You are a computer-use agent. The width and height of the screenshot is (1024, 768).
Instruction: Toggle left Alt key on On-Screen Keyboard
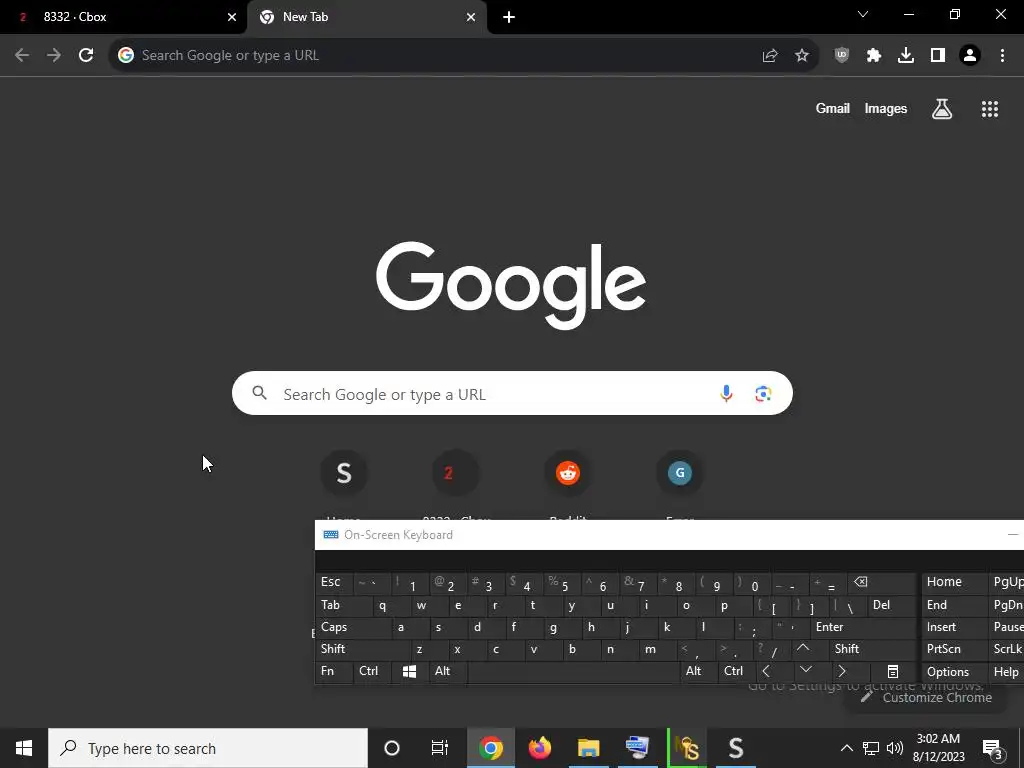click(x=448, y=671)
